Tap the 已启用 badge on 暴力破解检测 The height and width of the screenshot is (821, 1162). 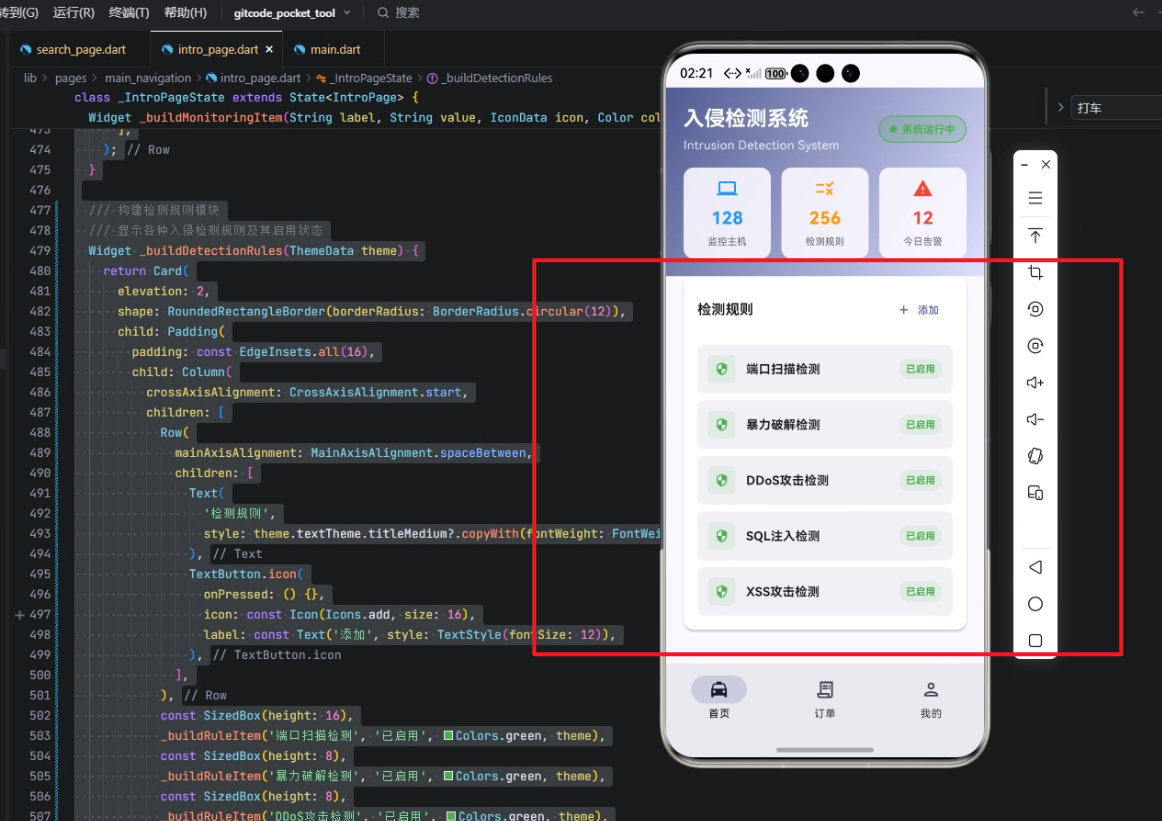[920, 425]
